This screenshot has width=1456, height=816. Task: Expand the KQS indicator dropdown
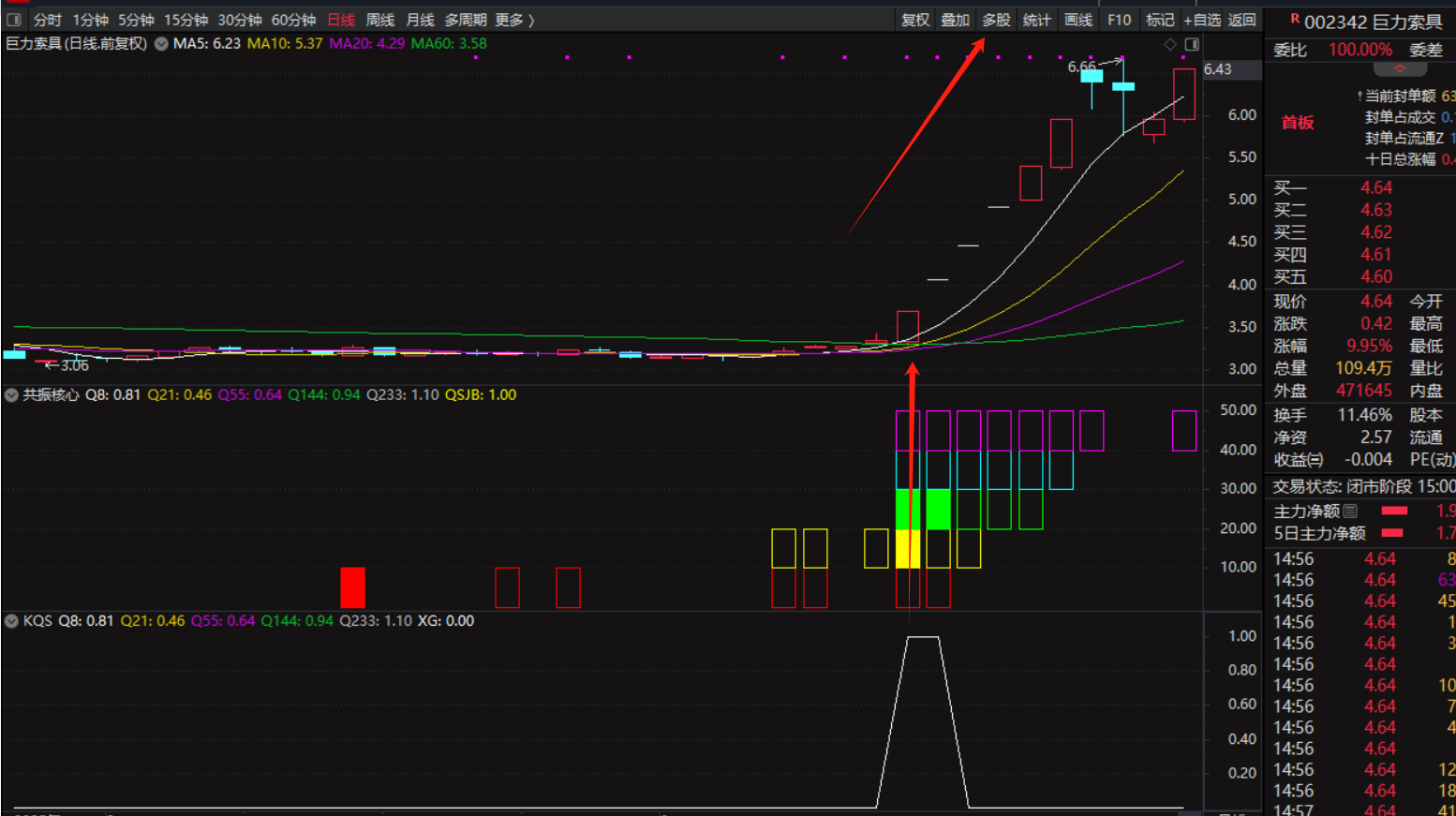click(x=11, y=621)
